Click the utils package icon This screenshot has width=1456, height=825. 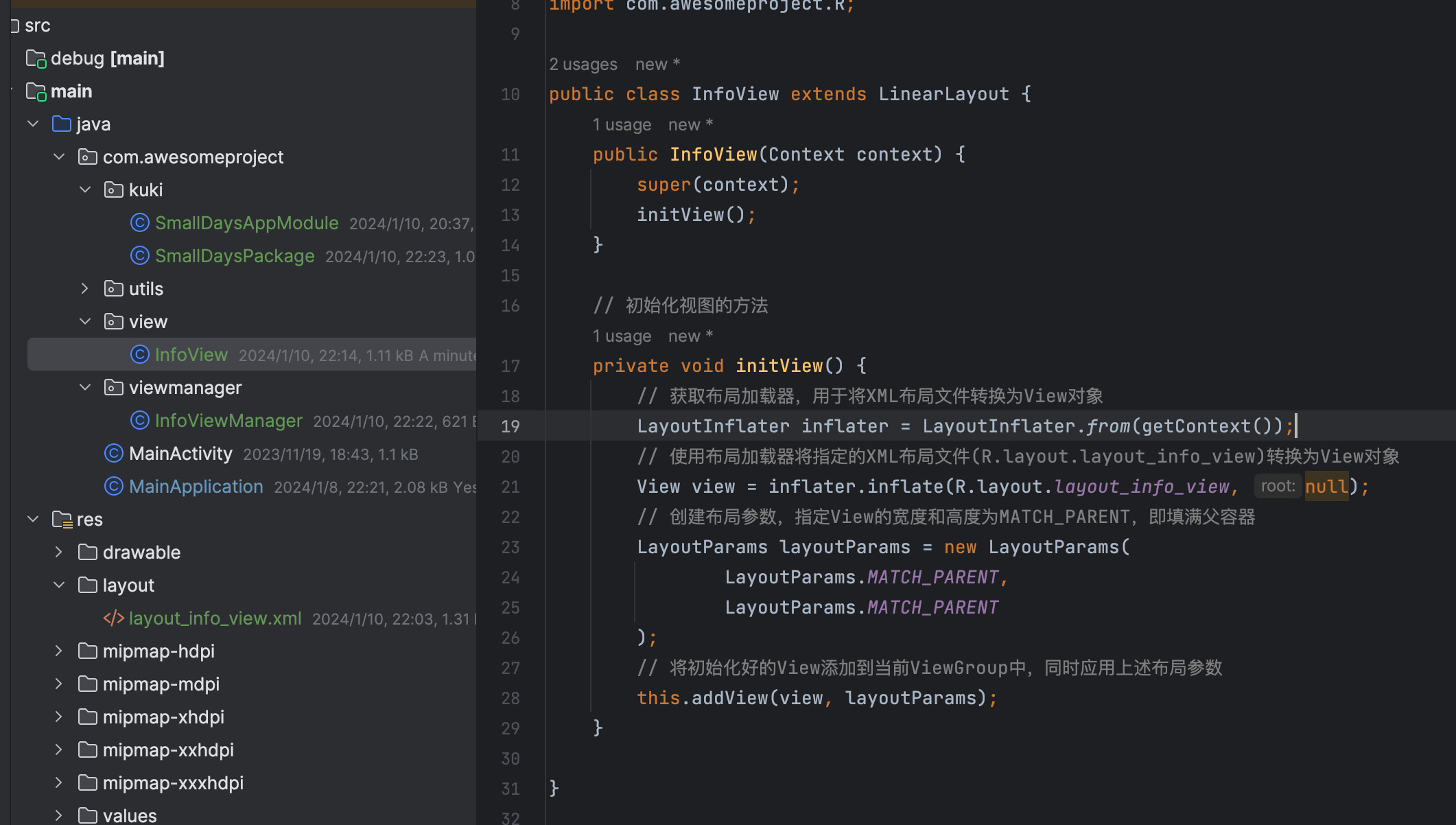(x=114, y=289)
